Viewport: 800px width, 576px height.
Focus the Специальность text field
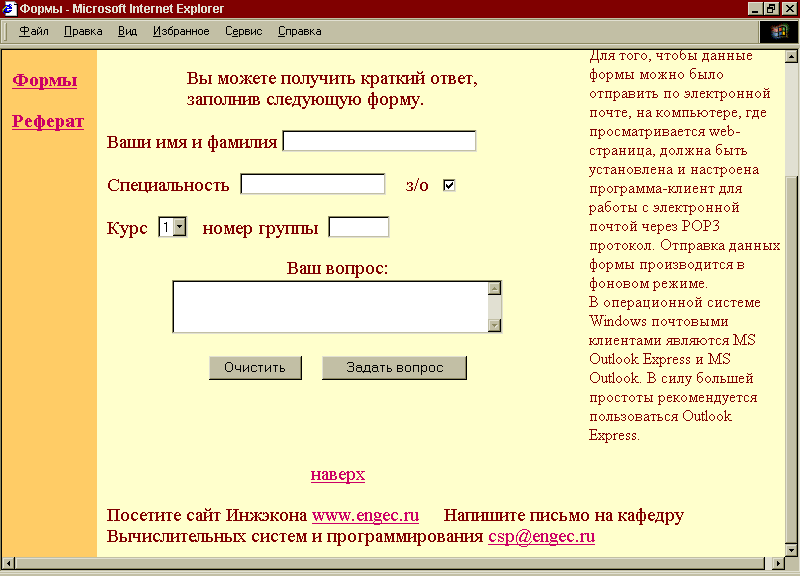pos(313,184)
